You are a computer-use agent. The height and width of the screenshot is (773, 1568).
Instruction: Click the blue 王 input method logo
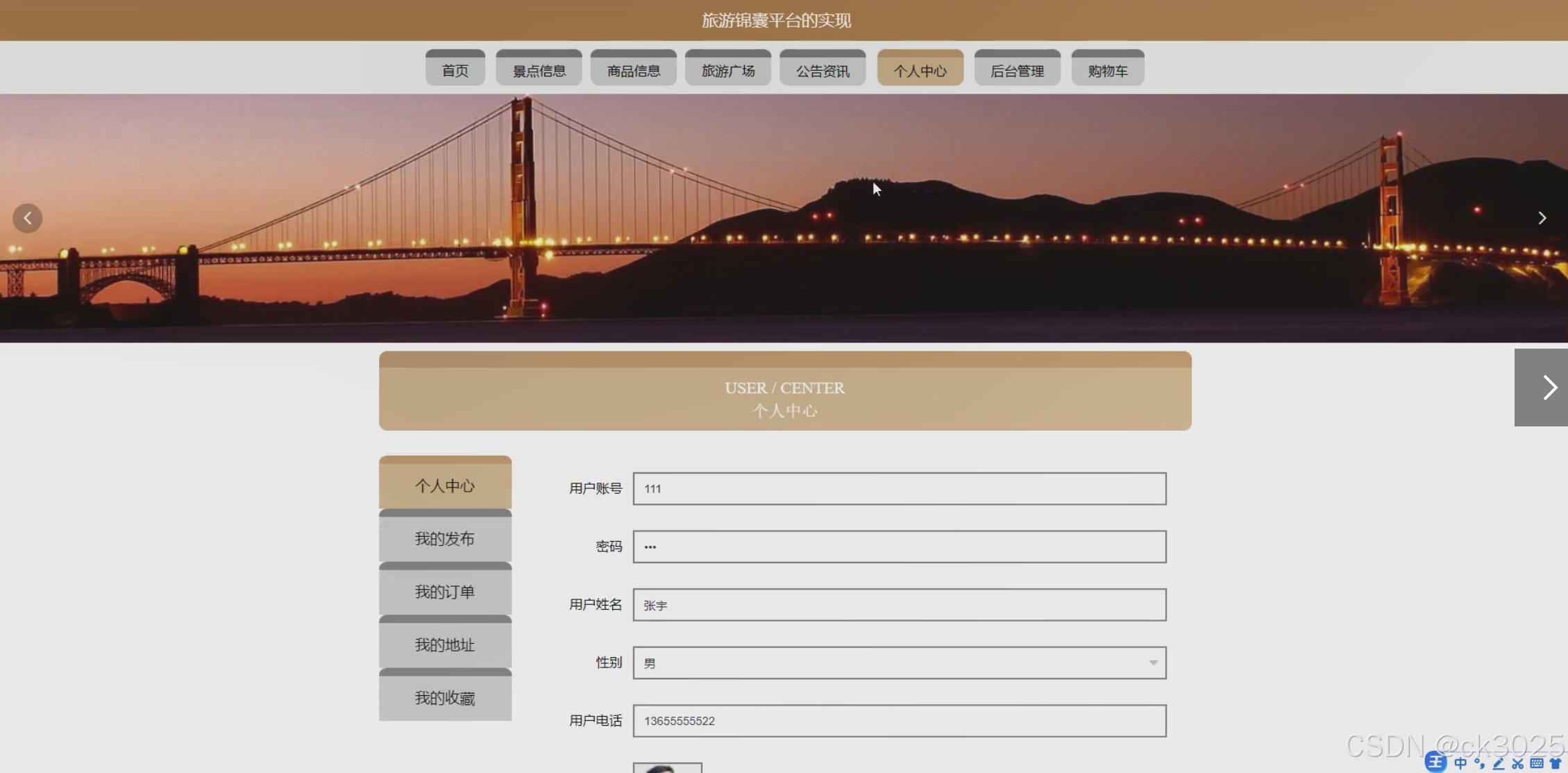pos(1436,763)
